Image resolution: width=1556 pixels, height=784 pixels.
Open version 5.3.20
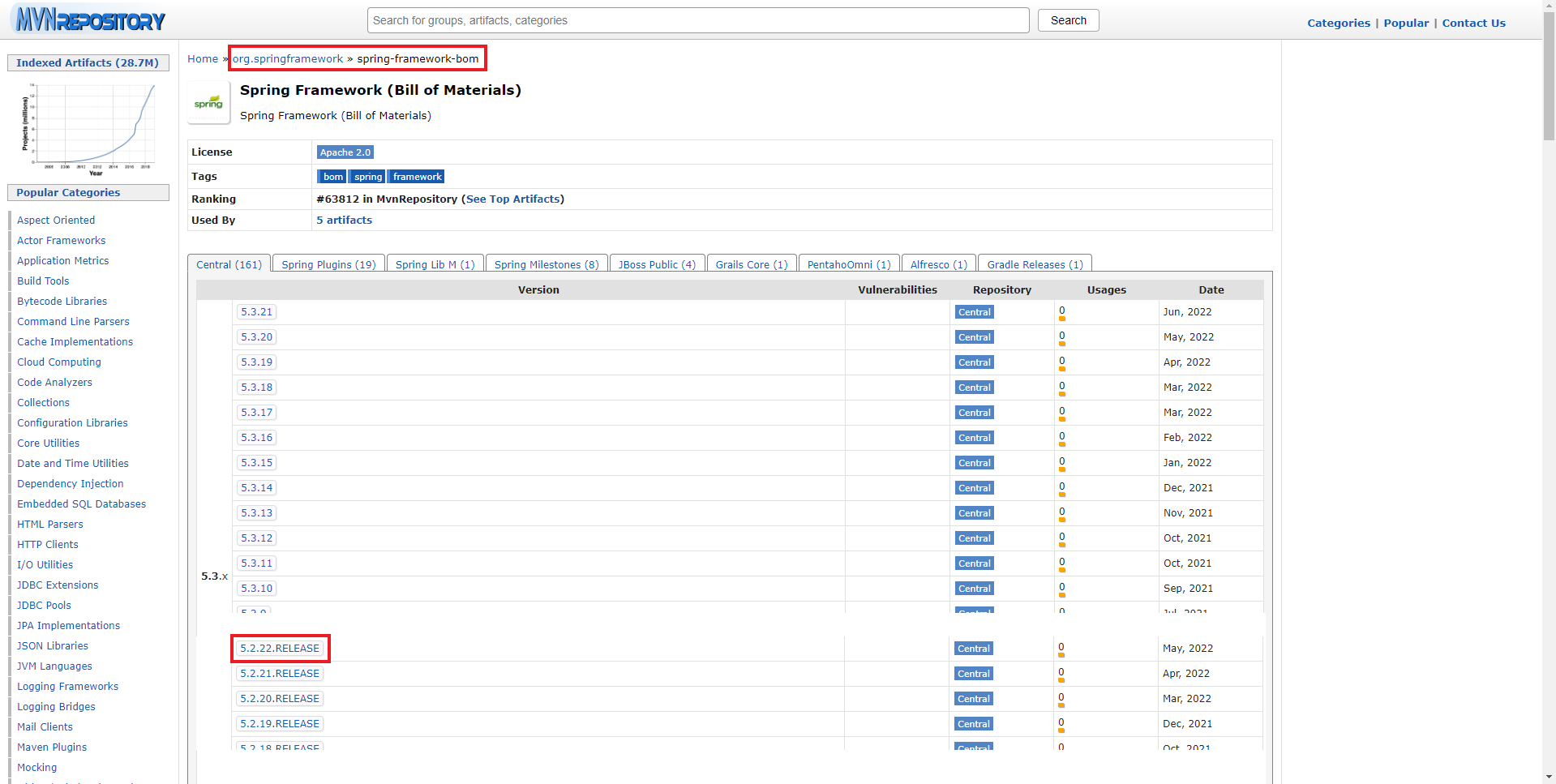pyautogui.click(x=256, y=337)
